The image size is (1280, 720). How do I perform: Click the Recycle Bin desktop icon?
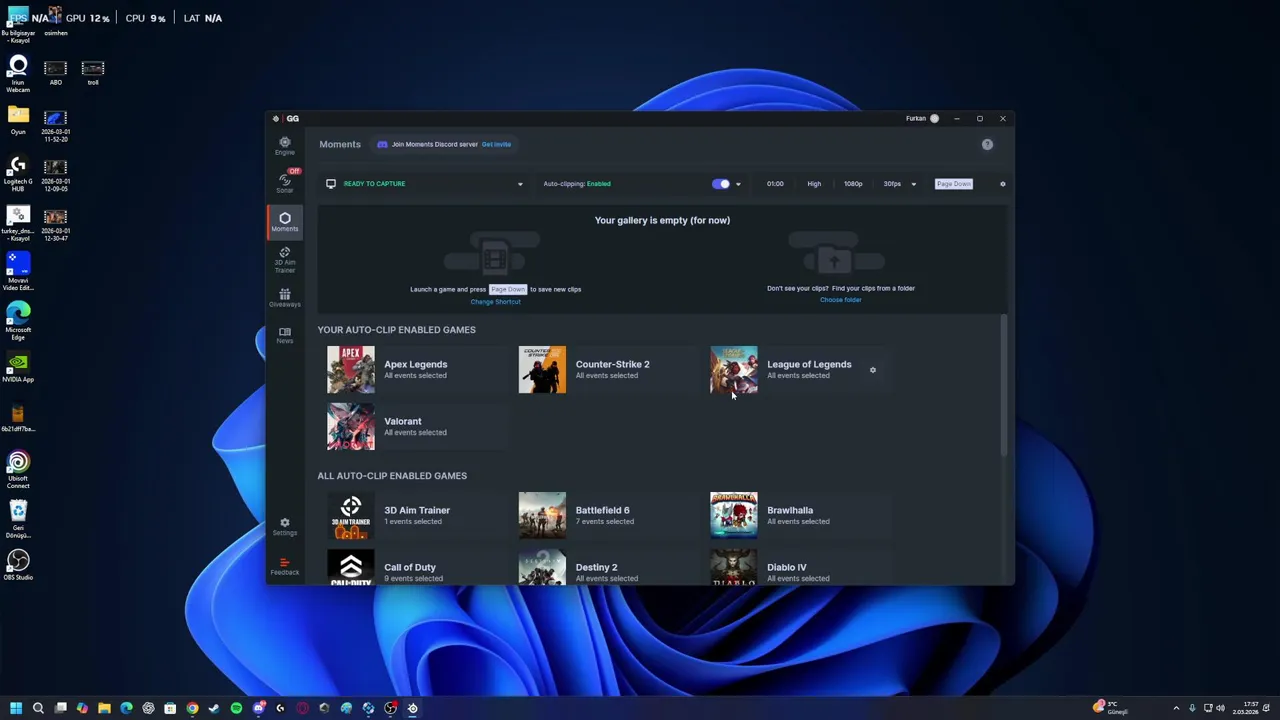pyautogui.click(x=18, y=518)
